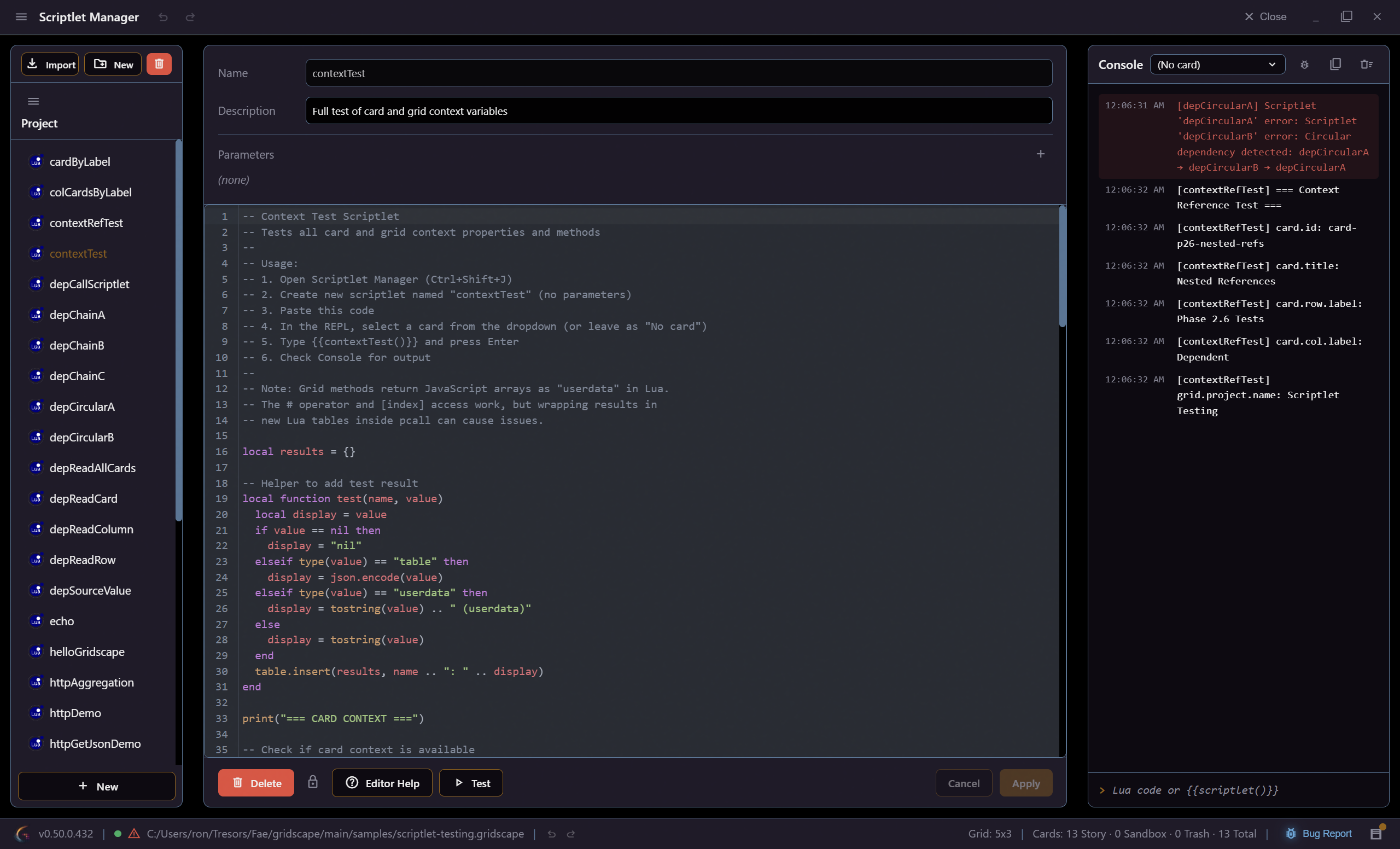Clear the console using the clear-list icon
1400x849 pixels.
tap(1367, 64)
